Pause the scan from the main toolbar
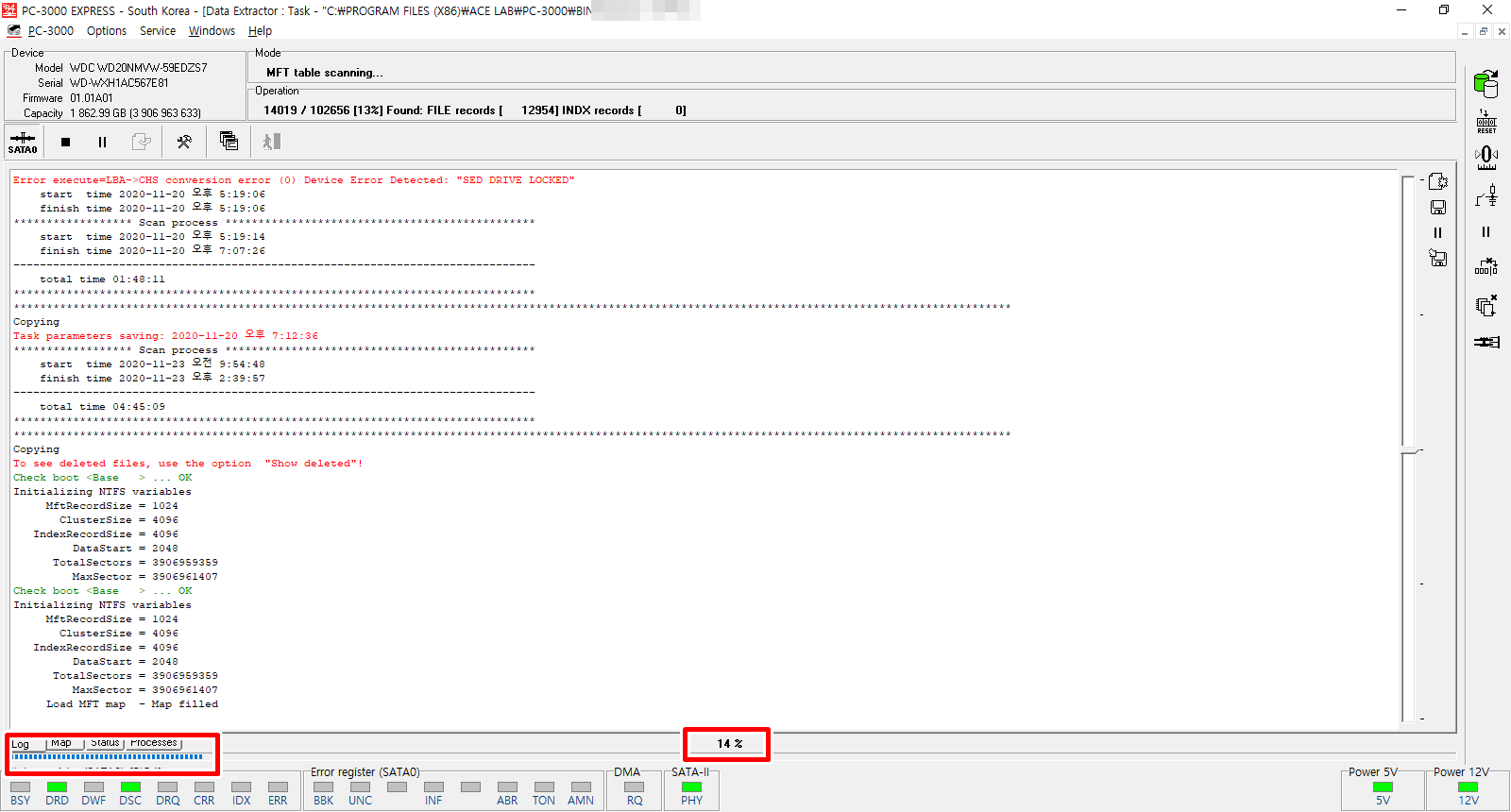 point(102,142)
